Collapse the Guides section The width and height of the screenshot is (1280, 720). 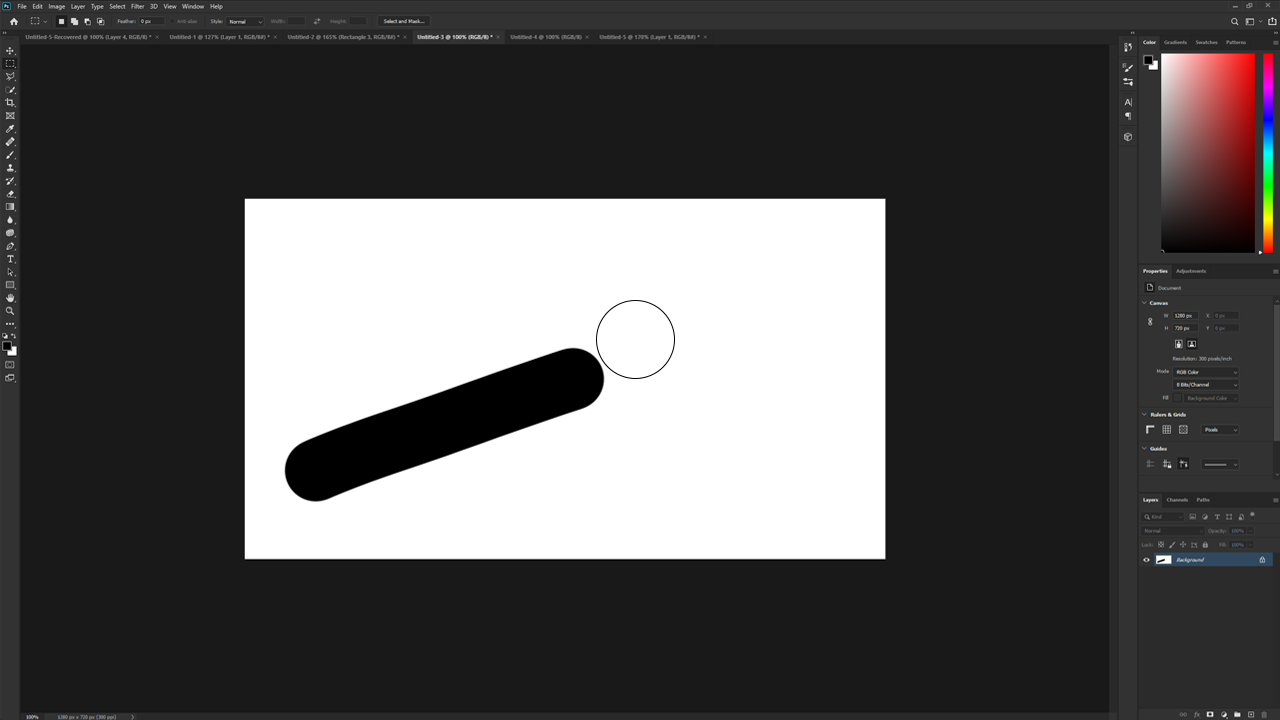tap(1144, 449)
